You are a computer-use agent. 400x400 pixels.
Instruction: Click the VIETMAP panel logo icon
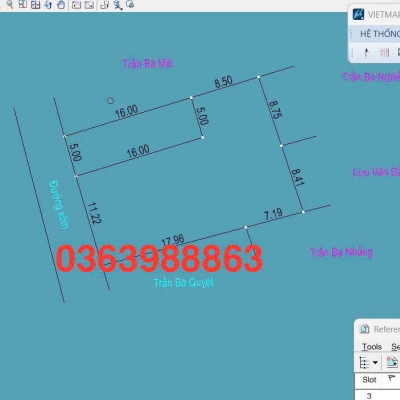(x=358, y=14)
